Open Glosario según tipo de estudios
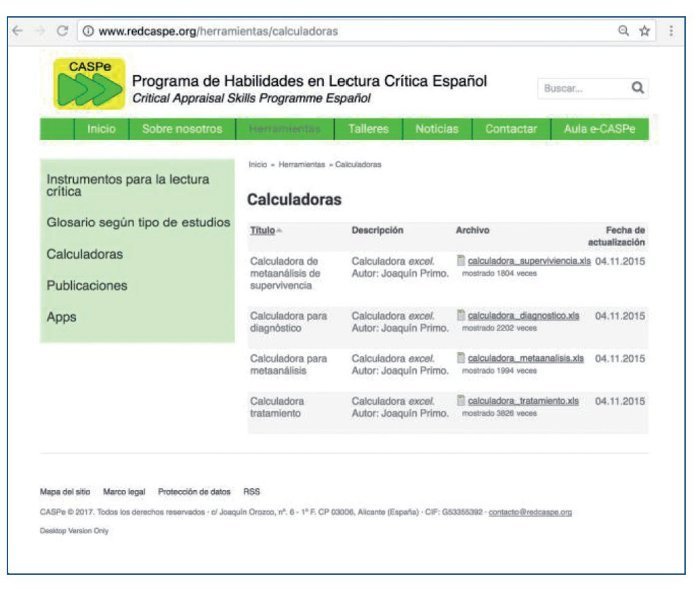The height and width of the screenshot is (589, 700). coord(138,222)
